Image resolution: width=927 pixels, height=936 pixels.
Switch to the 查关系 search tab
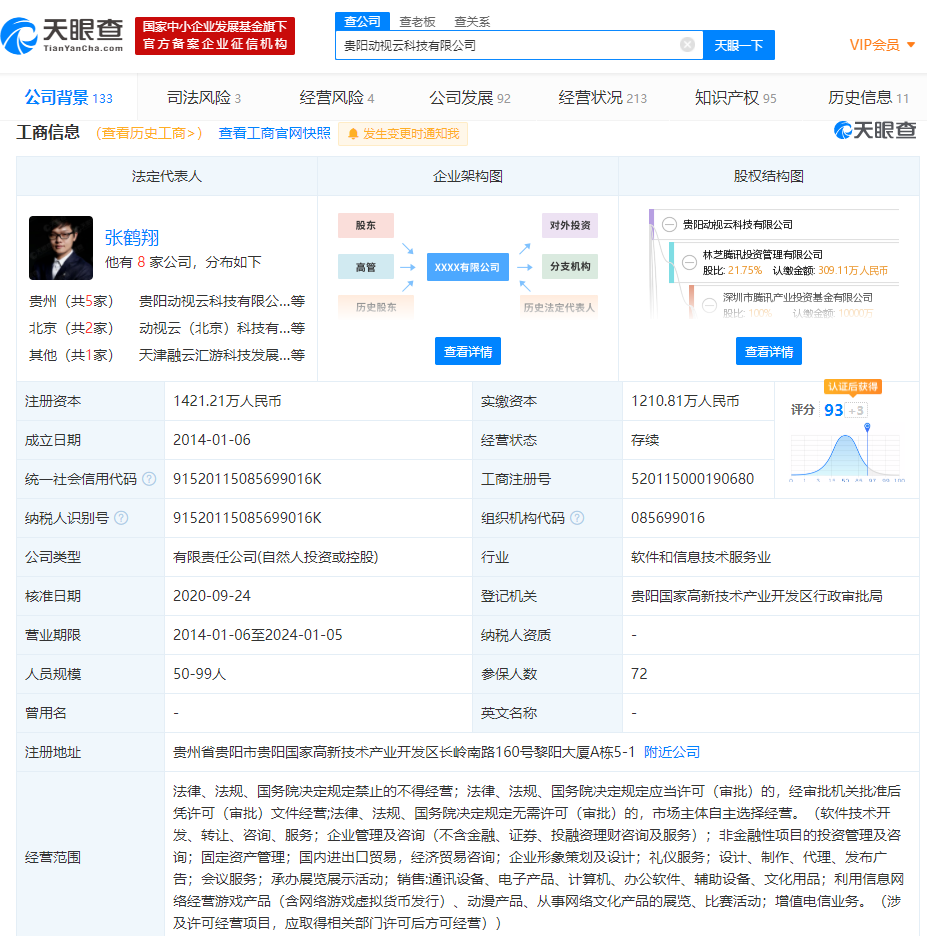(x=472, y=22)
